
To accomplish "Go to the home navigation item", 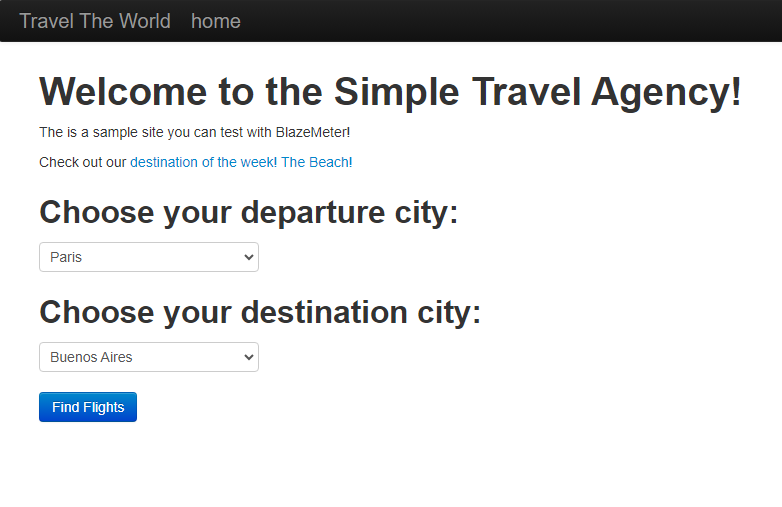I will coord(216,21).
